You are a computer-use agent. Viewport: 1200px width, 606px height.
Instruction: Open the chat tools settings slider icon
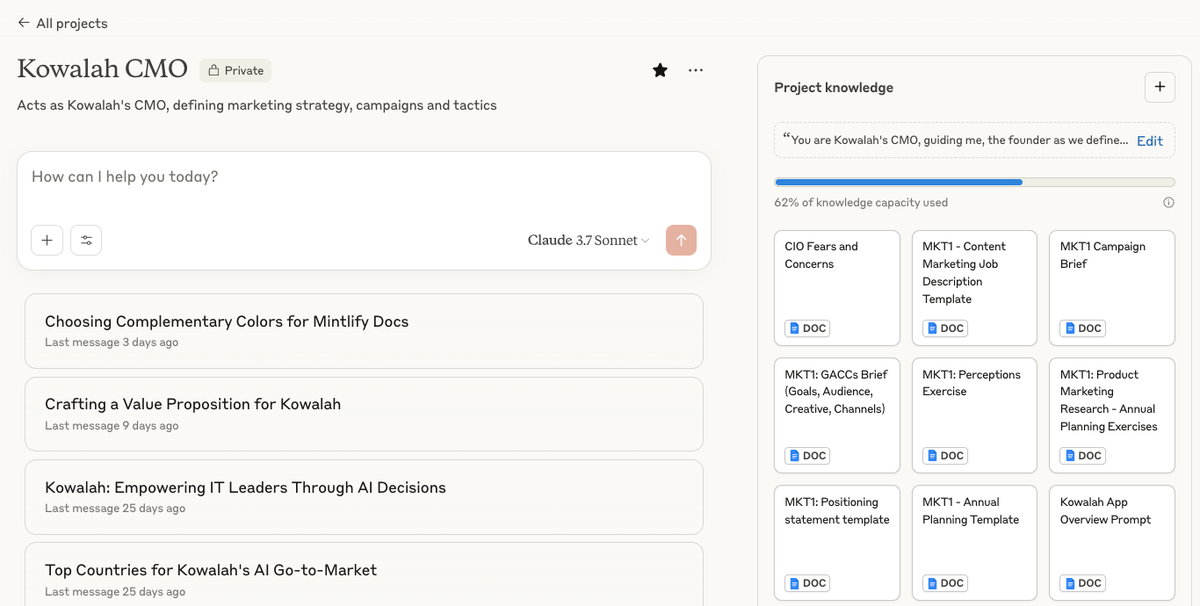(x=86, y=240)
